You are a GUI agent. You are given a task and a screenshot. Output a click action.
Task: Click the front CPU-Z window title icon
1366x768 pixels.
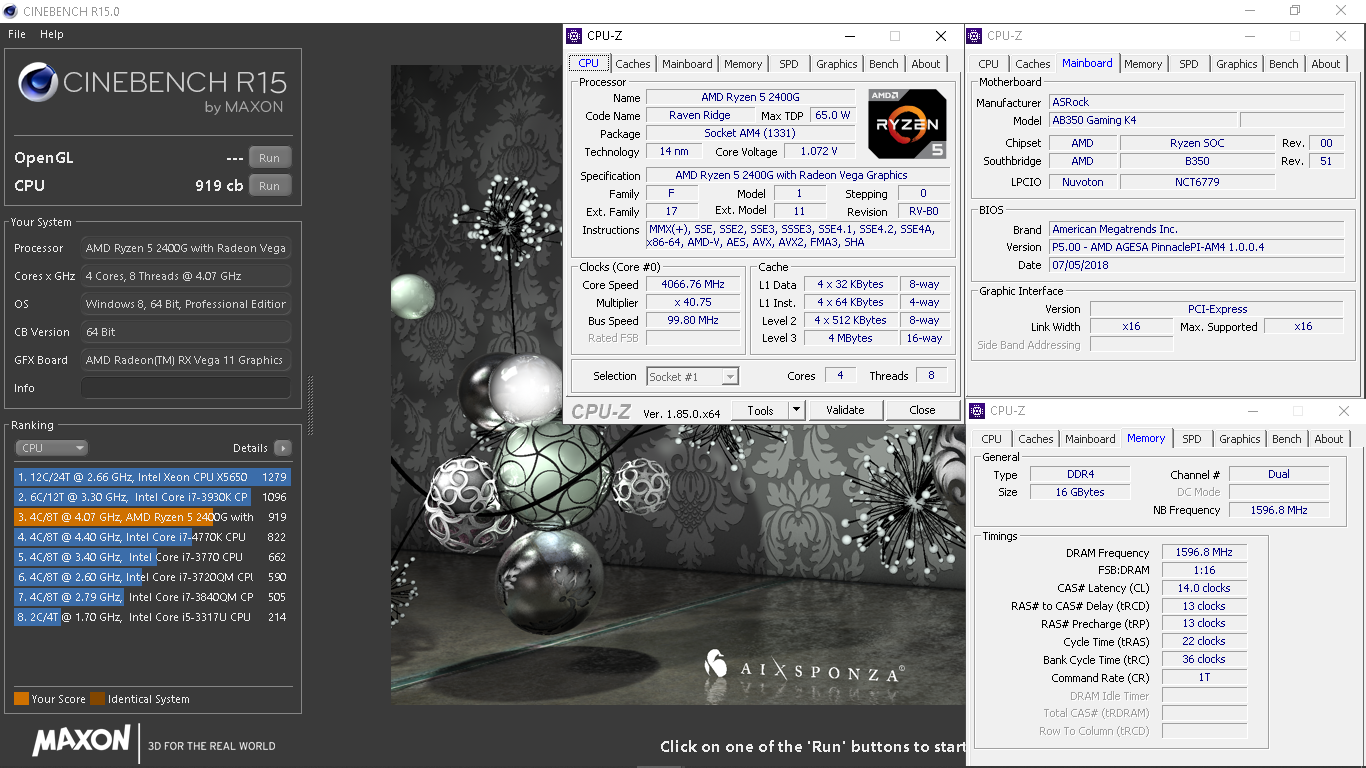[574, 36]
